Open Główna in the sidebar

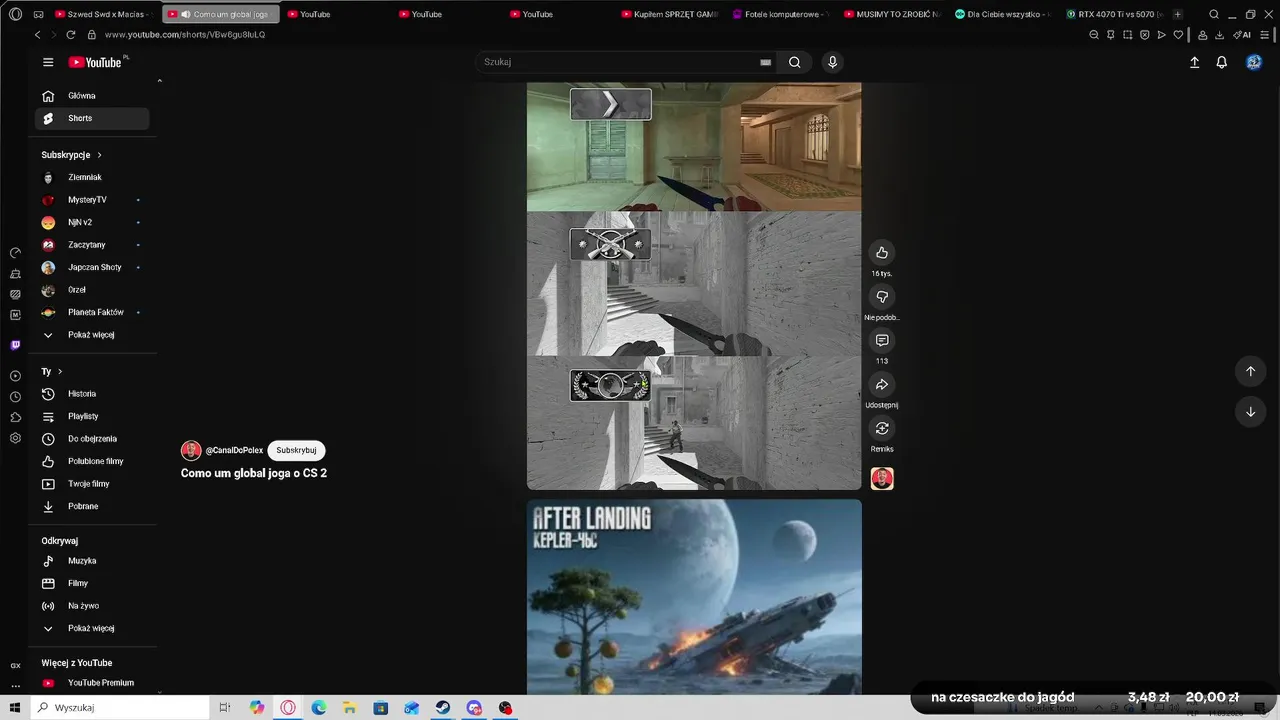pos(92,96)
